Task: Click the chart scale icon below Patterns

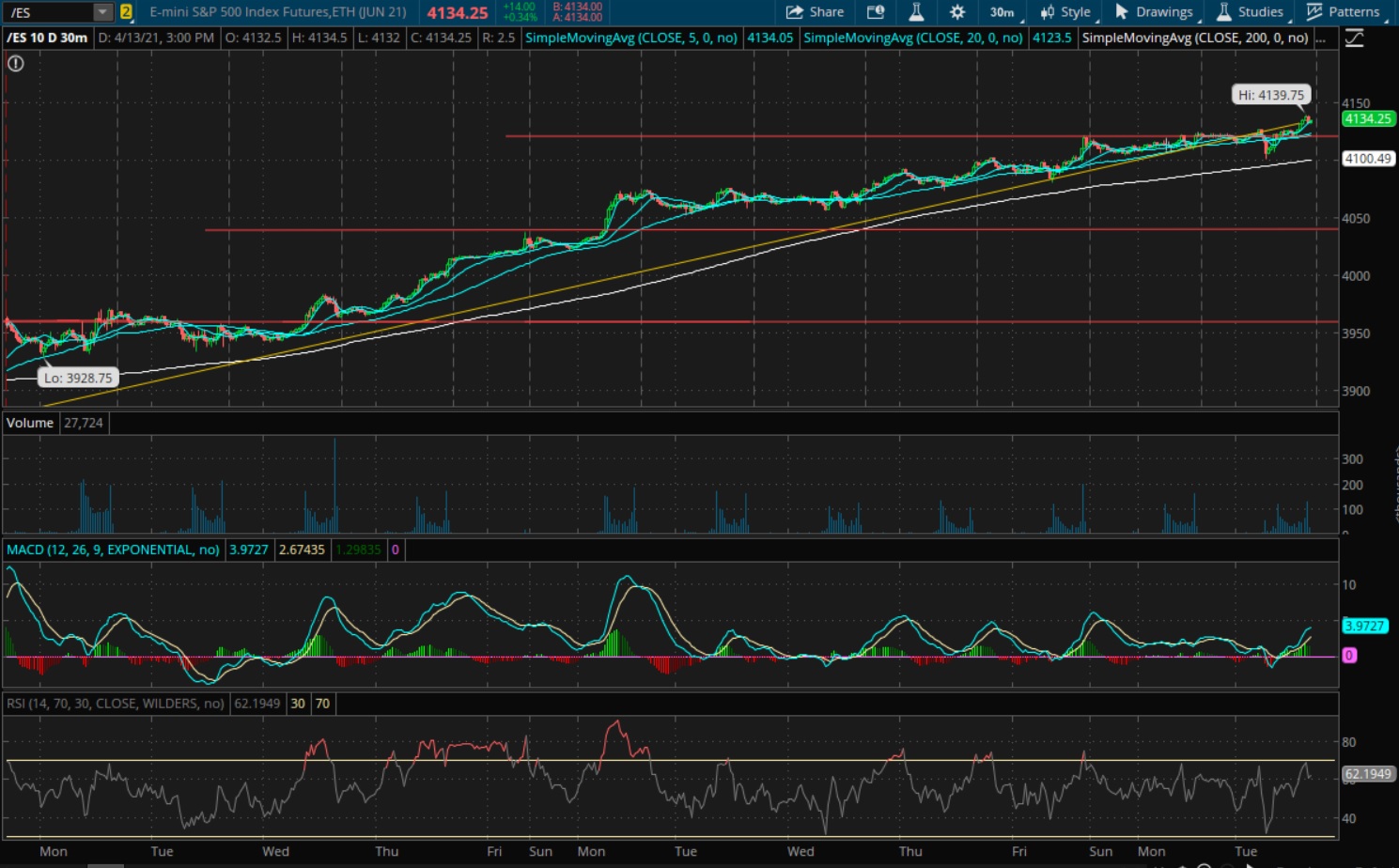Action: 1354,39
